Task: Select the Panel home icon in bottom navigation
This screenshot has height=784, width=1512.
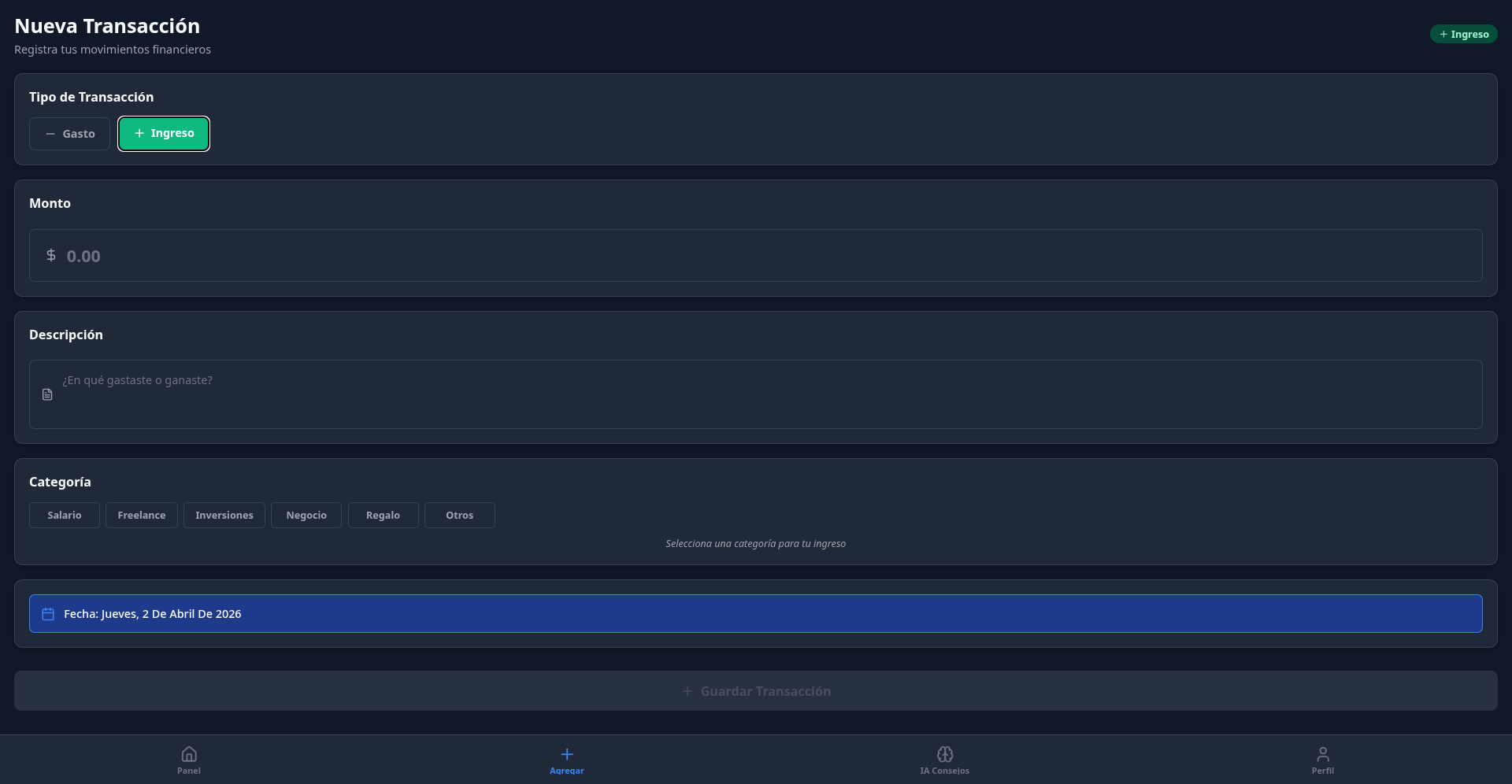Action: pos(189,753)
